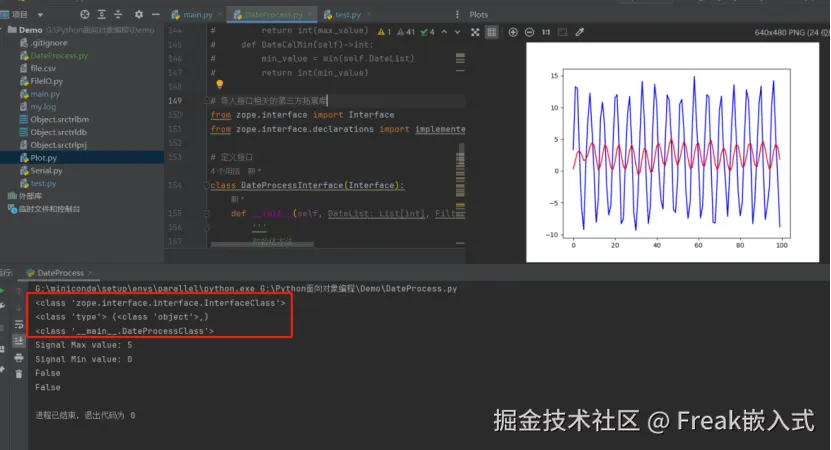
Task: Go to previous highlighted problem
Action: coord(444,32)
